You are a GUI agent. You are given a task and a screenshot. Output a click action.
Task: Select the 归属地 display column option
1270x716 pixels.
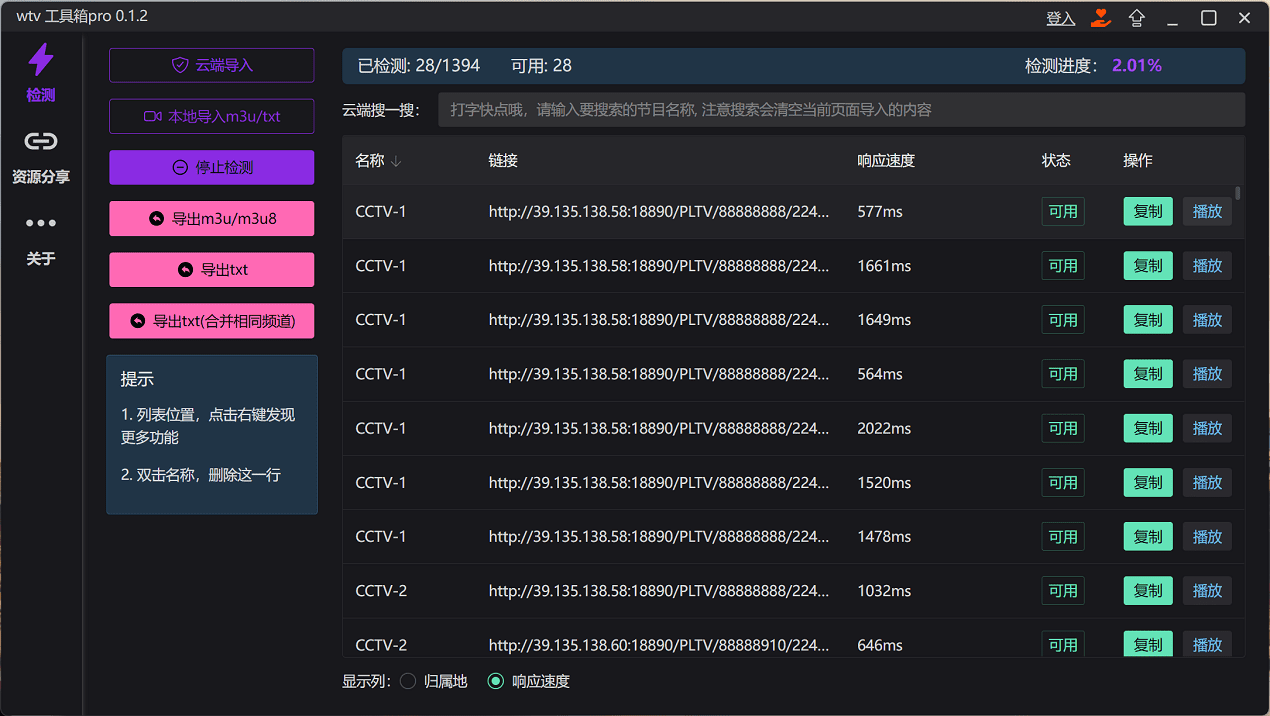click(408, 680)
